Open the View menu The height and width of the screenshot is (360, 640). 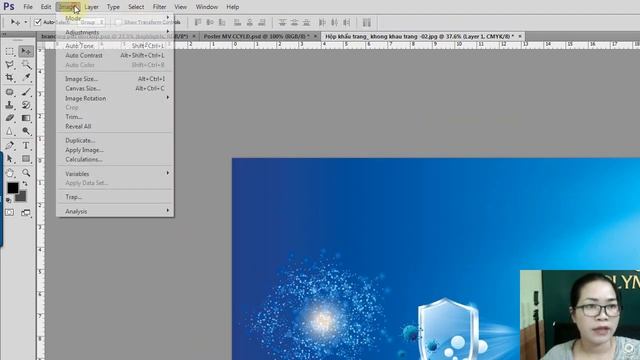pos(180,7)
